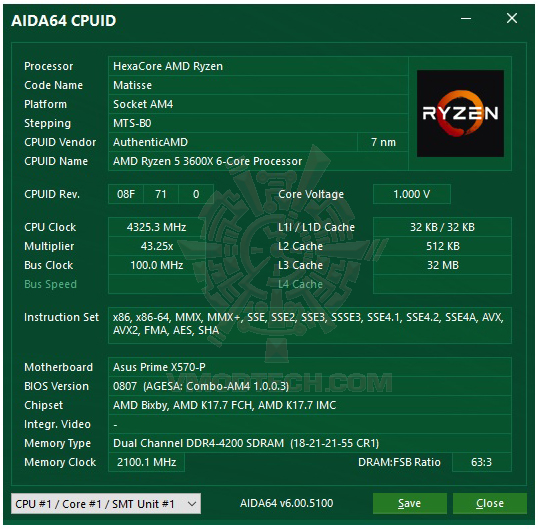Minimize the AIDA64 CPUID window
The image size is (538, 530).
[x=466, y=19]
